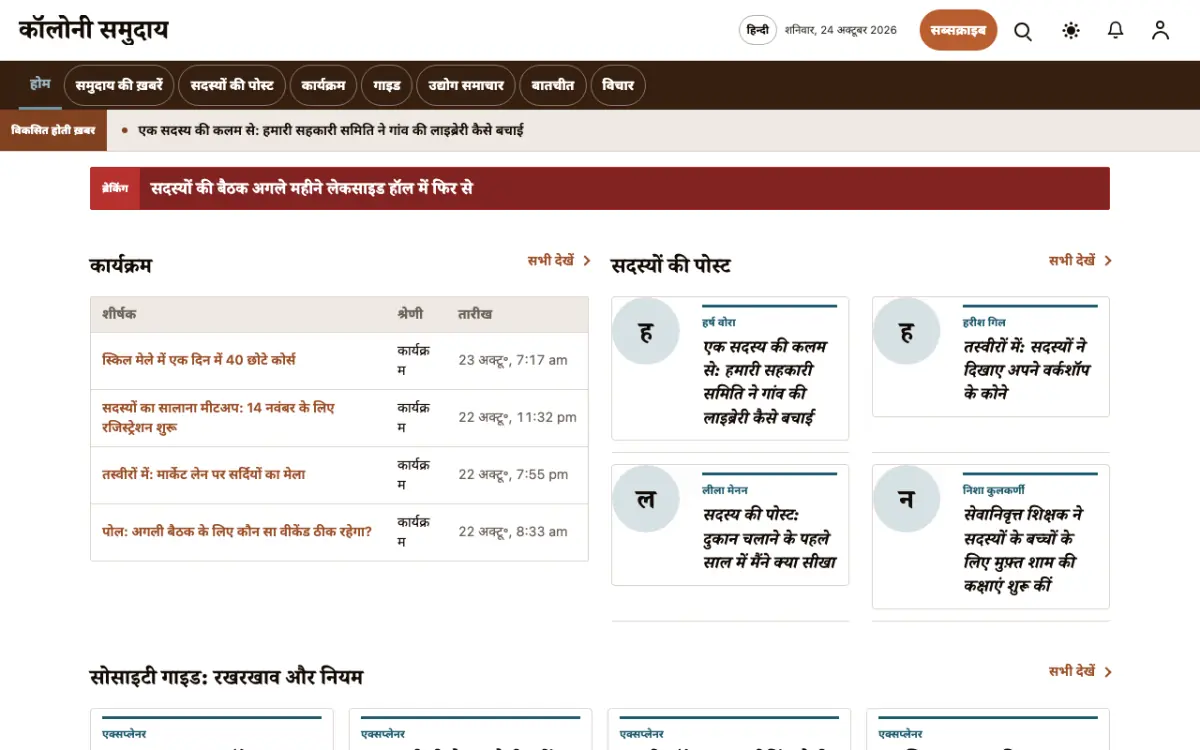
Task: Open समुदाय की ख़बरें nav tab
Action: (119, 85)
